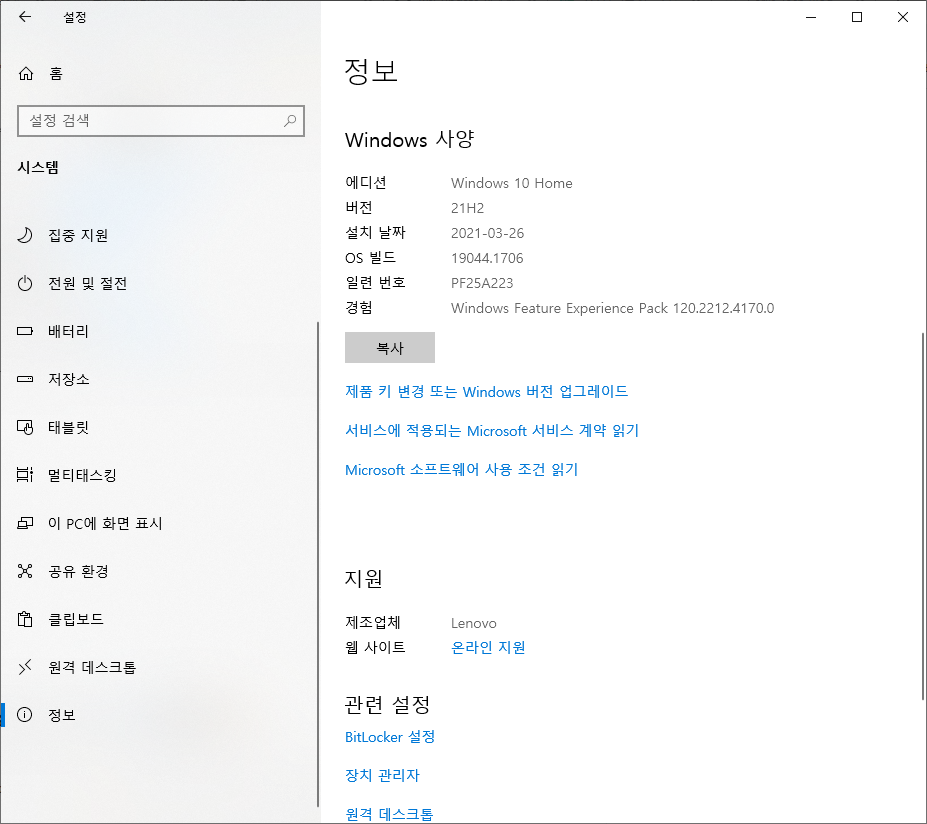The image size is (927, 824).
Task: Click the install date 2021-03-26
Action: point(487,233)
